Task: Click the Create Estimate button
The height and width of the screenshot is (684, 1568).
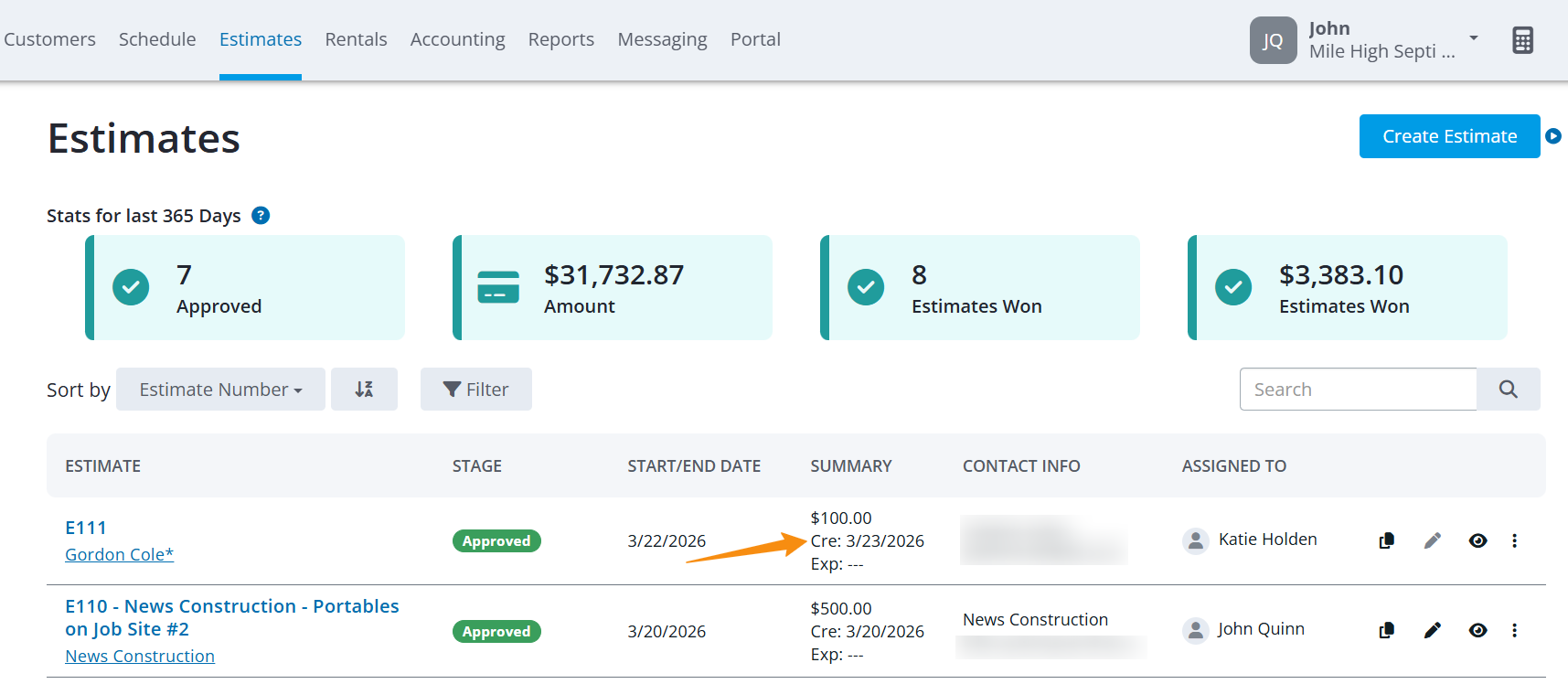Action: (x=1449, y=136)
